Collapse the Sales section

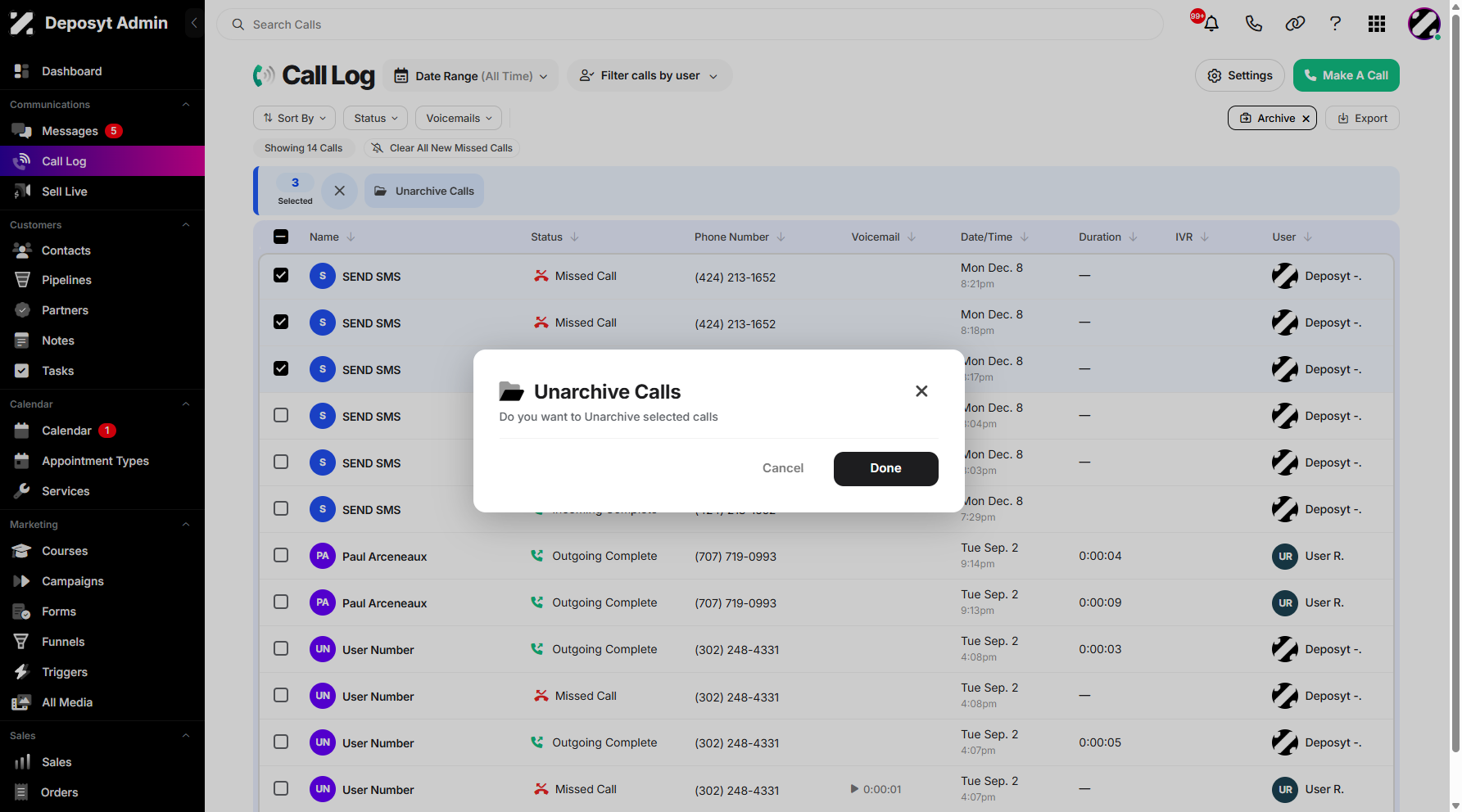[186, 736]
